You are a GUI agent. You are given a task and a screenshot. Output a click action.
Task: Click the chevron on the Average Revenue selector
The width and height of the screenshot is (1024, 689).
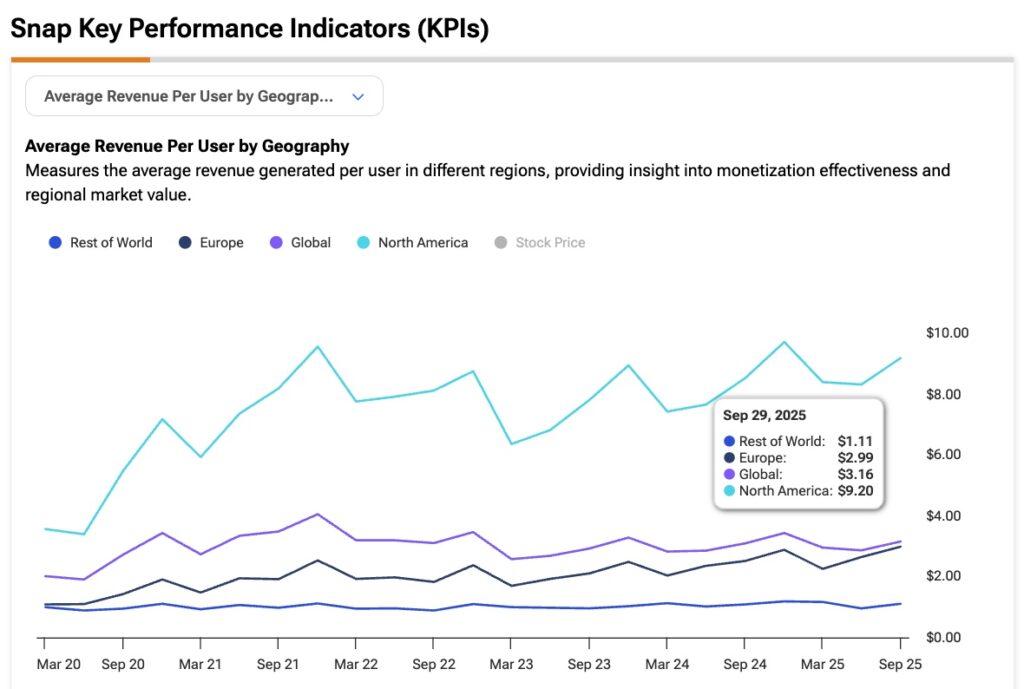(x=357, y=95)
